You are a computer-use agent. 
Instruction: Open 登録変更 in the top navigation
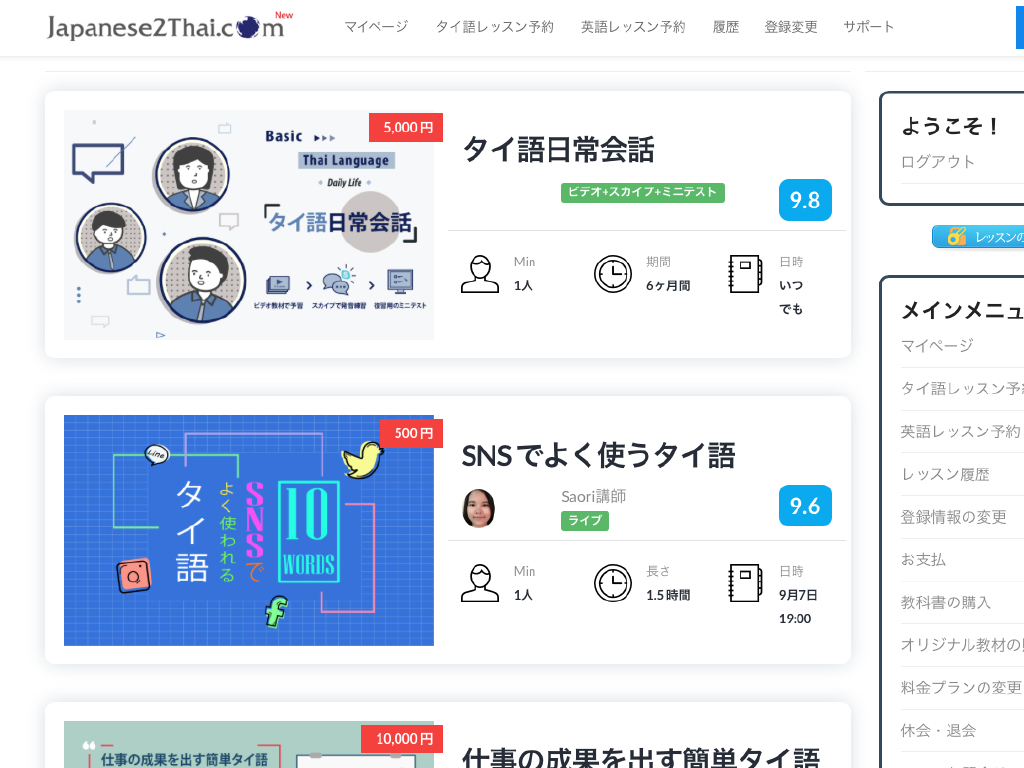pyautogui.click(x=791, y=27)
